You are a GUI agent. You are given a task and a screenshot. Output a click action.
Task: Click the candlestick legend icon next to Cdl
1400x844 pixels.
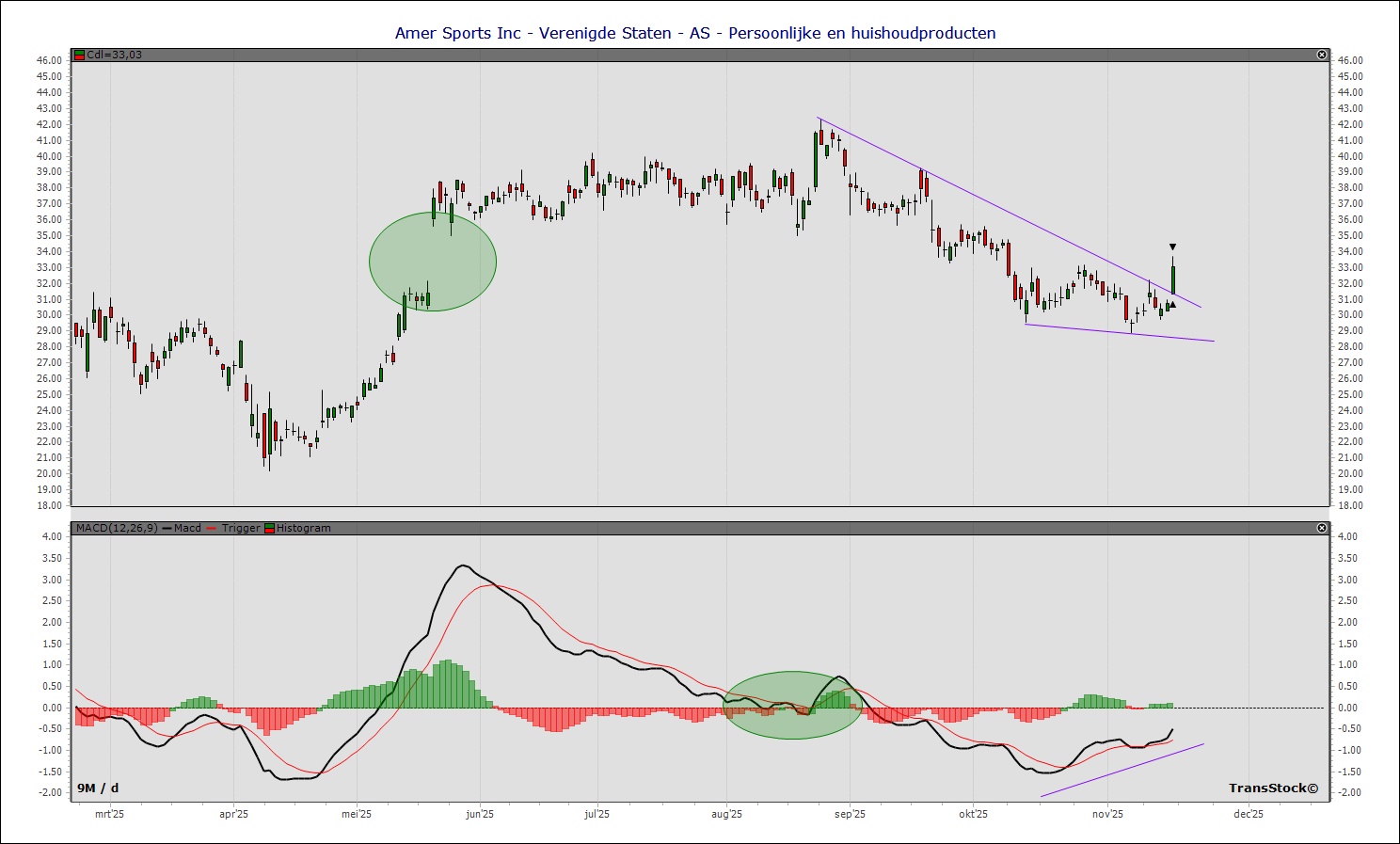(x=80, y=55)
